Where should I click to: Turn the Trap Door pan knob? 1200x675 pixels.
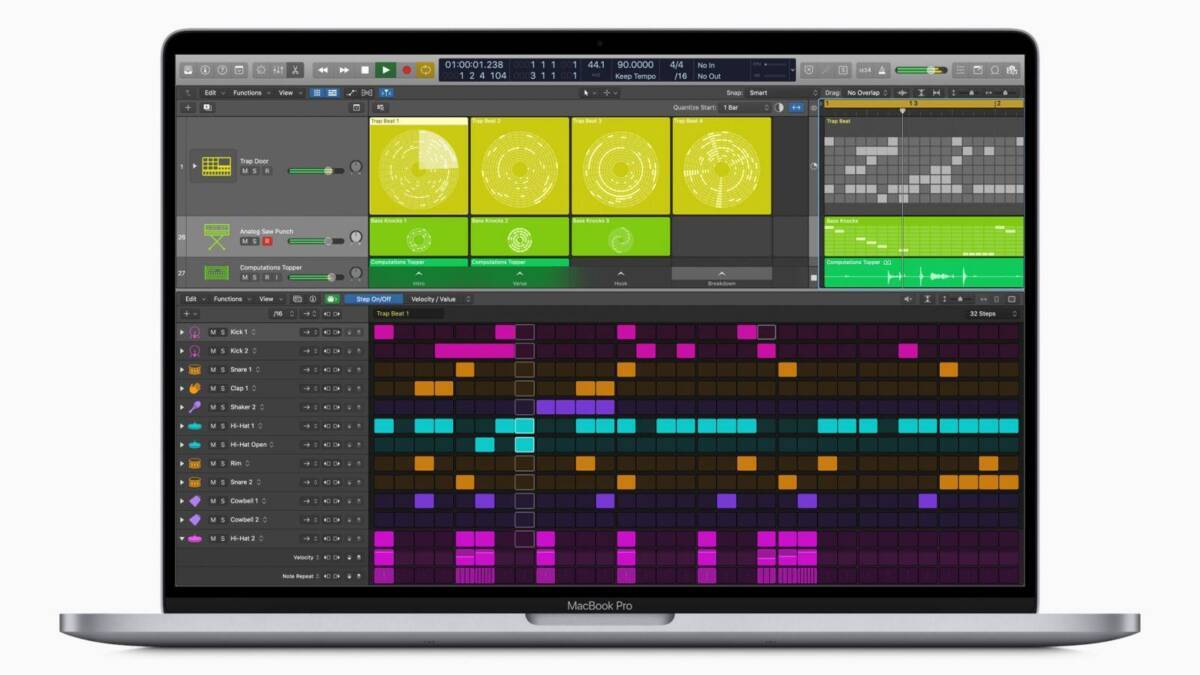(x=356, y=167)
